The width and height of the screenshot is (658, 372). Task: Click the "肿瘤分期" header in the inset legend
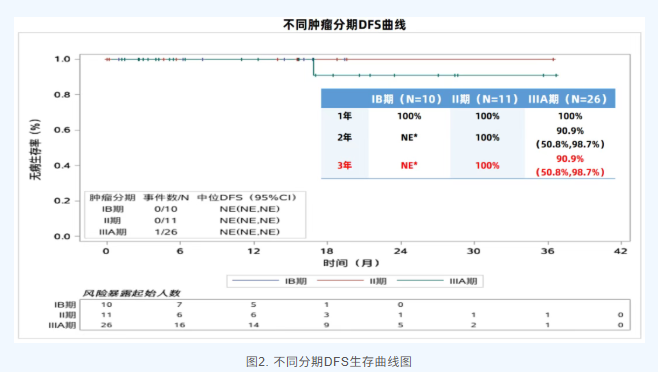(x=112, y=197)
